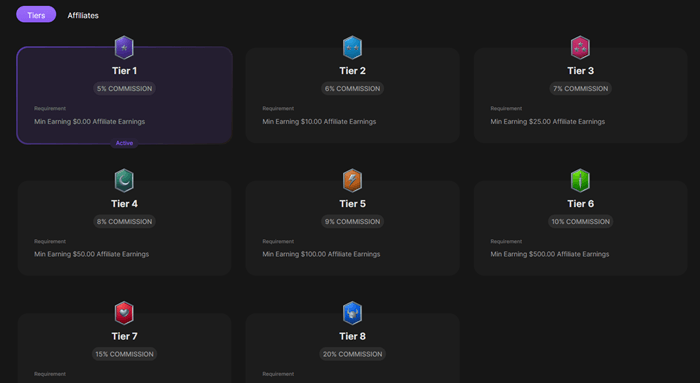
Task: Click the 20% COMMISSION pill
Action: [352, 354]
